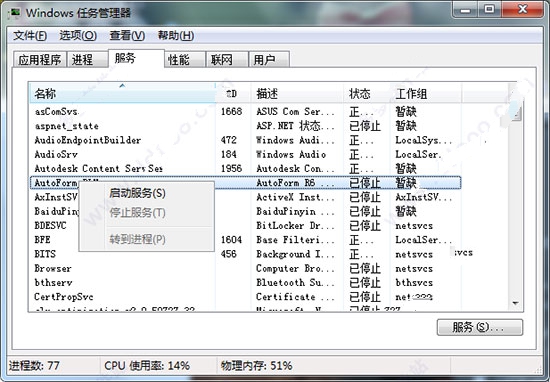Click the Computer Bro... description cell
Screen dimensions: 550x382
[x=295, y=268]
